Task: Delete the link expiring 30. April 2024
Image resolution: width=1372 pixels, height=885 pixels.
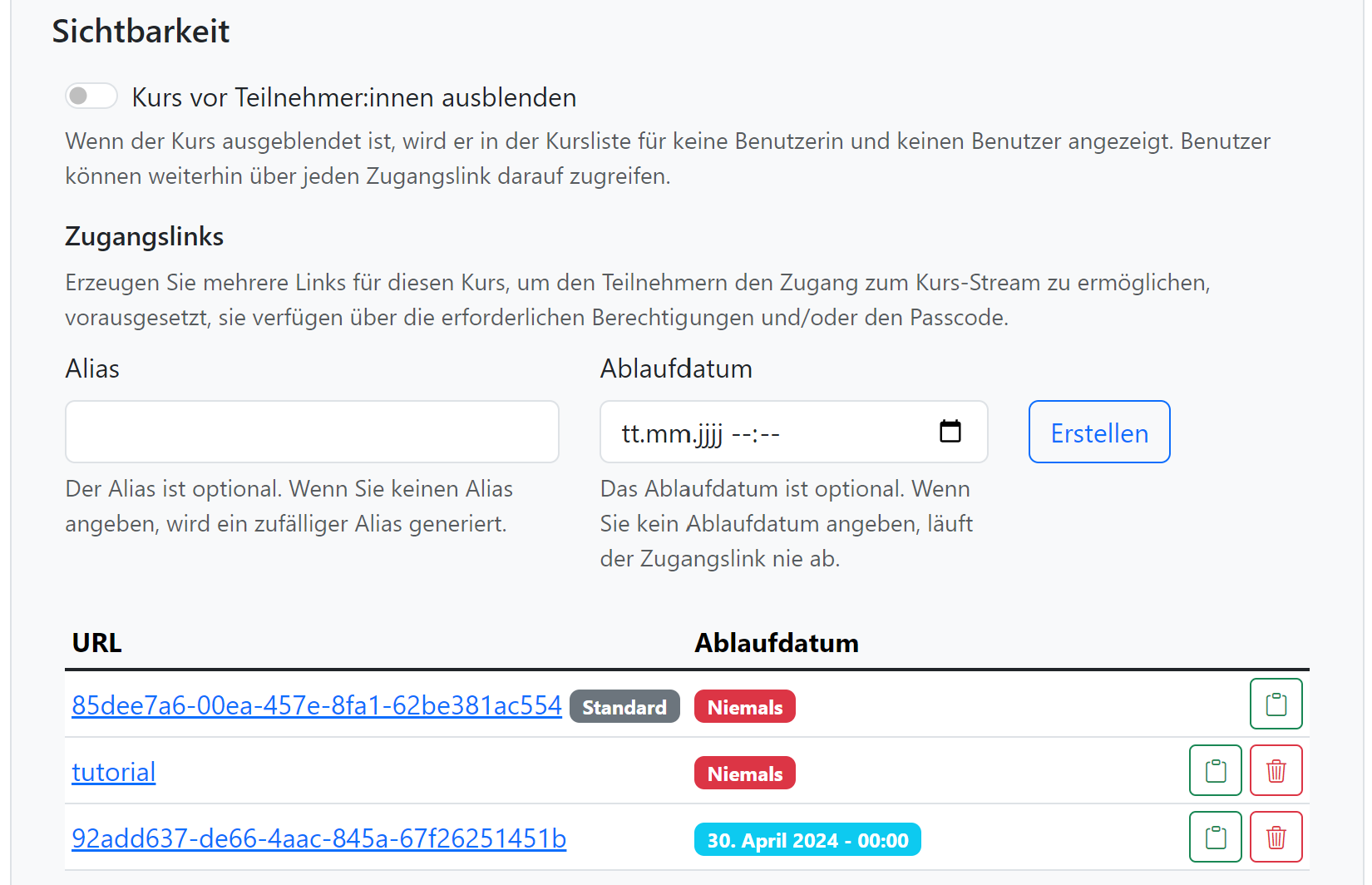Action: pyautogui.click(x=1276, y=838)
